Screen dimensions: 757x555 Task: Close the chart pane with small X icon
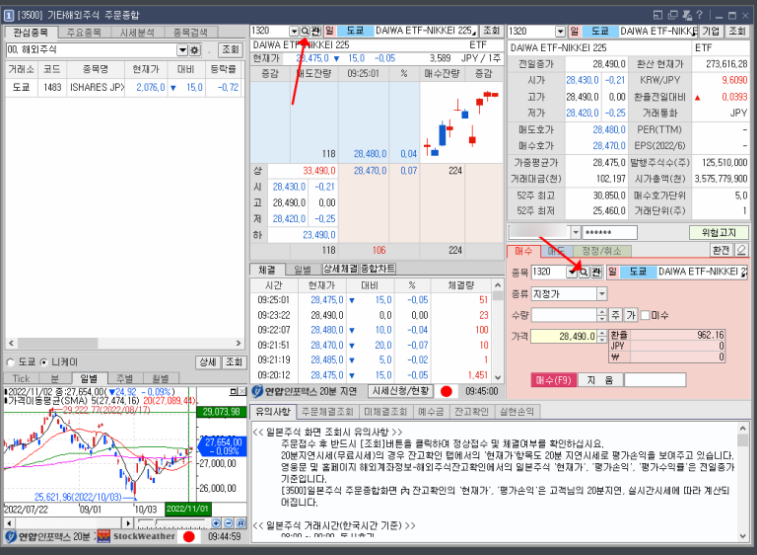point(241,392)
